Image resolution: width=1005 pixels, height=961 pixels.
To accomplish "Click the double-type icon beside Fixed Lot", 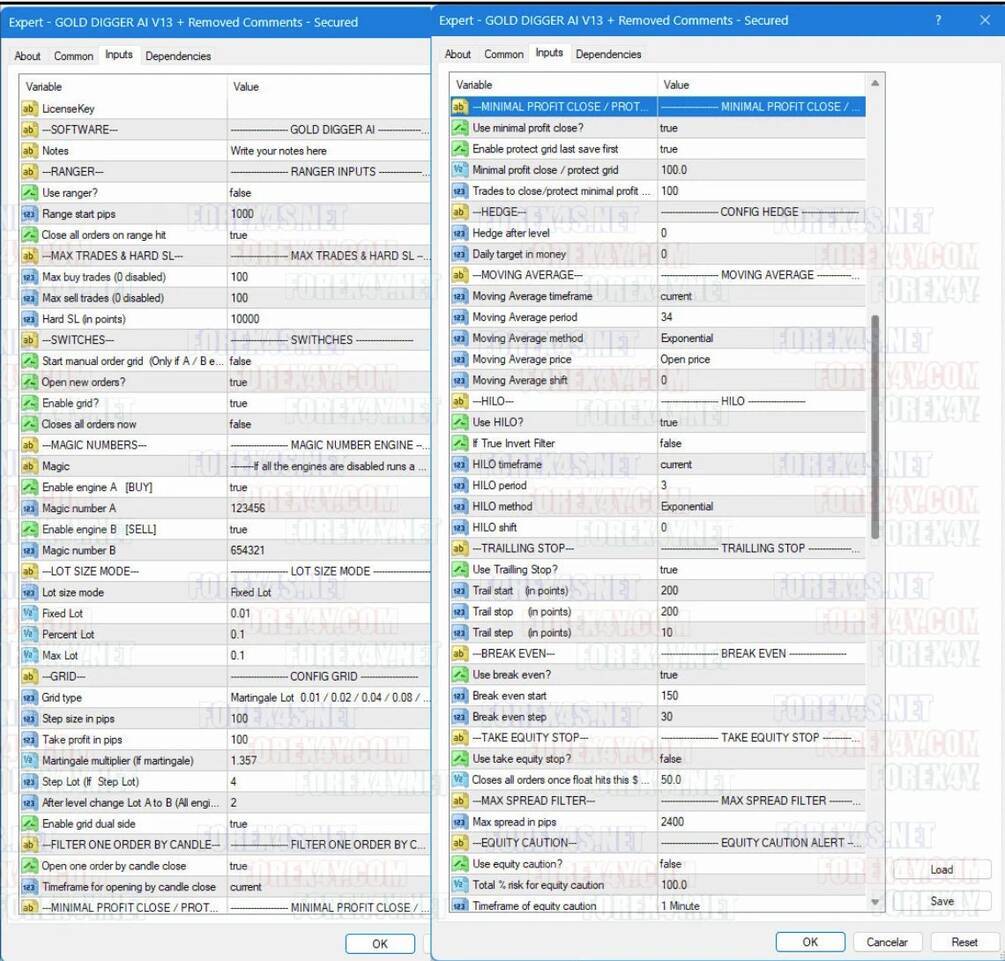I will point(29,614).
